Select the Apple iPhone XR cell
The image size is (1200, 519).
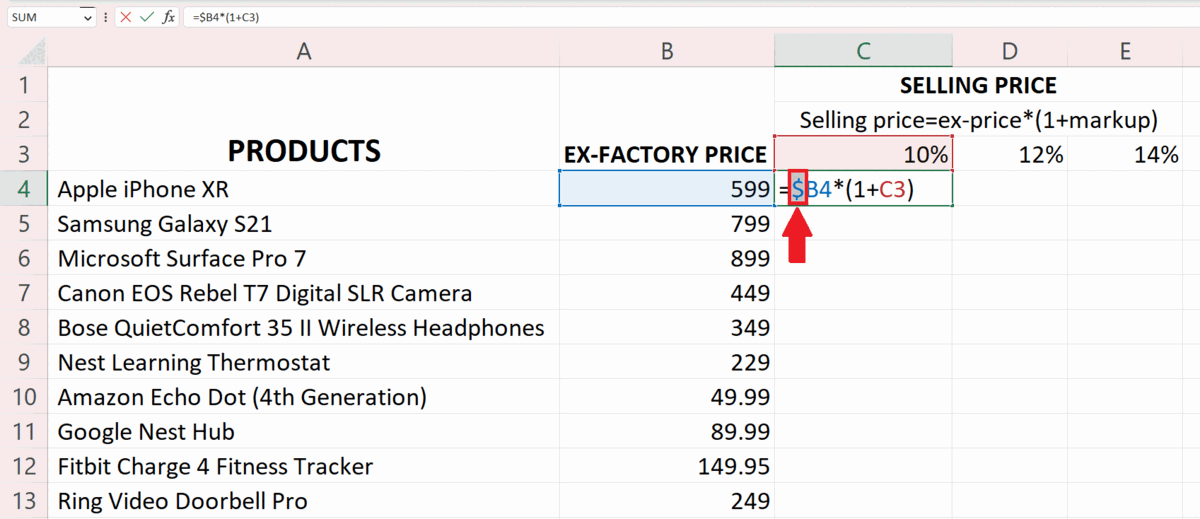(x=303, y=188)
